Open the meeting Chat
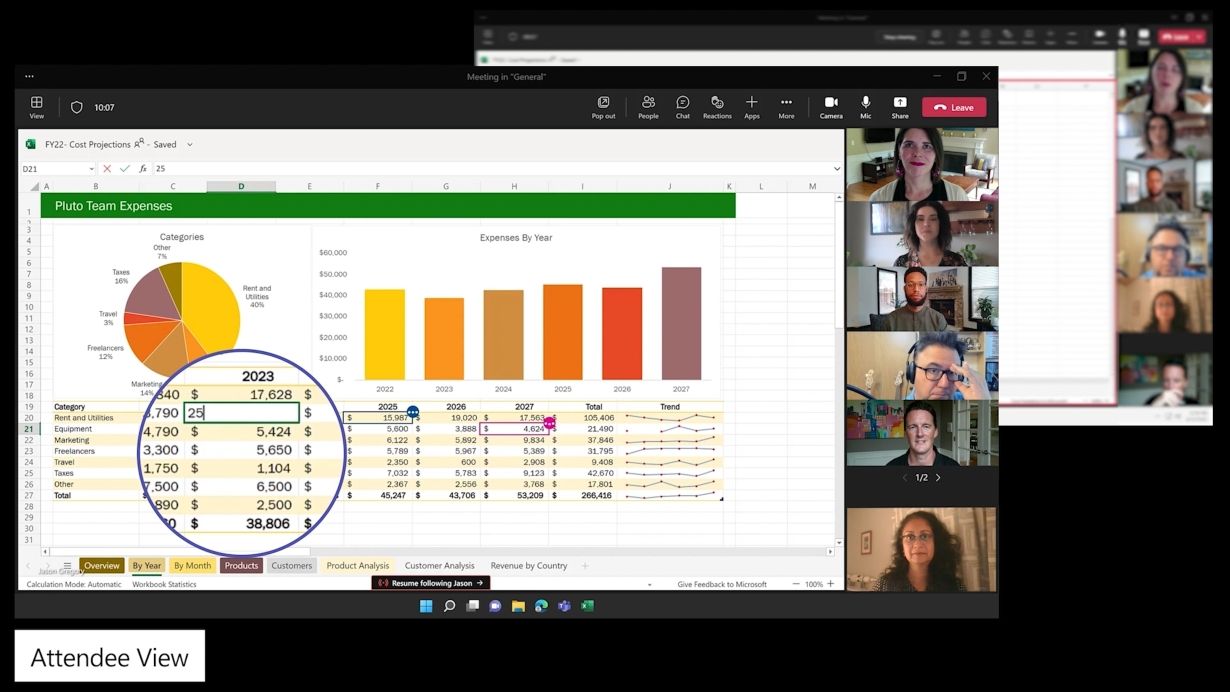The image size is (1230, 692). [682, 105]
